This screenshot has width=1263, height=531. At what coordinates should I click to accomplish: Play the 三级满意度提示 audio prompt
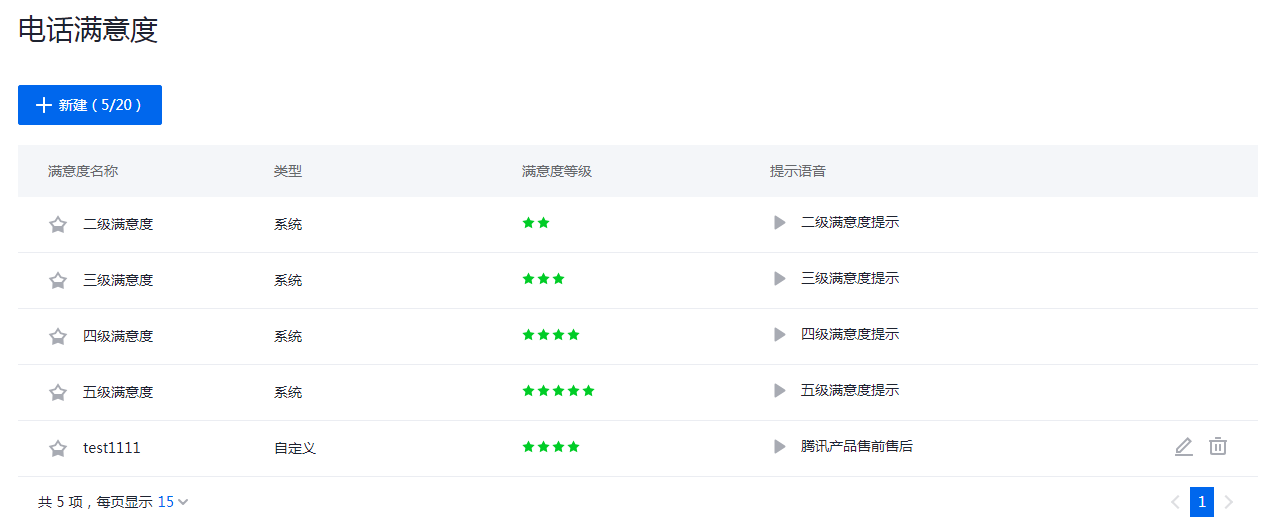tap(780, 278)
